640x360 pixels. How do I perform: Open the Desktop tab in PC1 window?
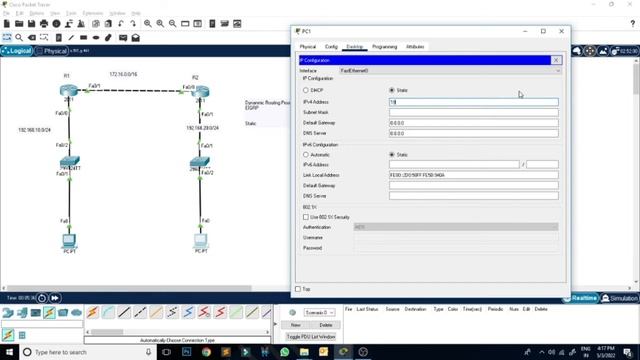tap(354, 47)
